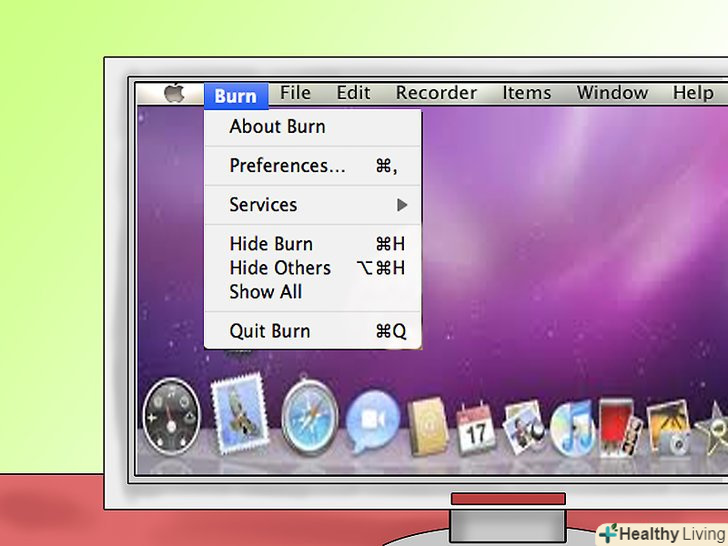The width and height of the screenshot is (728, 546).
Task: Open the File menu
Action: [295, 93]
